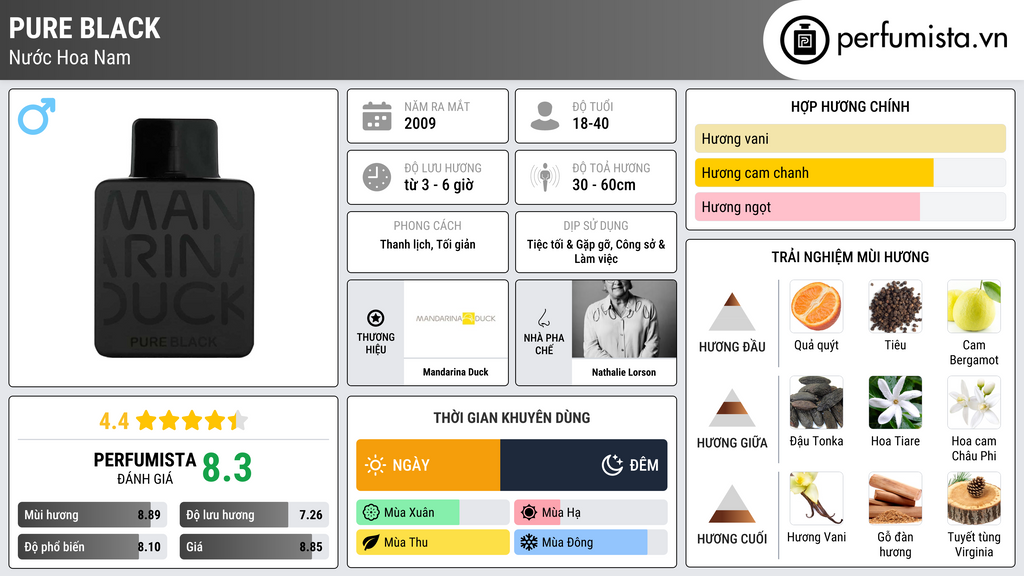Viewport: 1024px width, 576px height.
Task: Click the sun icon next to Mùa Hạ
Action: 529,513
